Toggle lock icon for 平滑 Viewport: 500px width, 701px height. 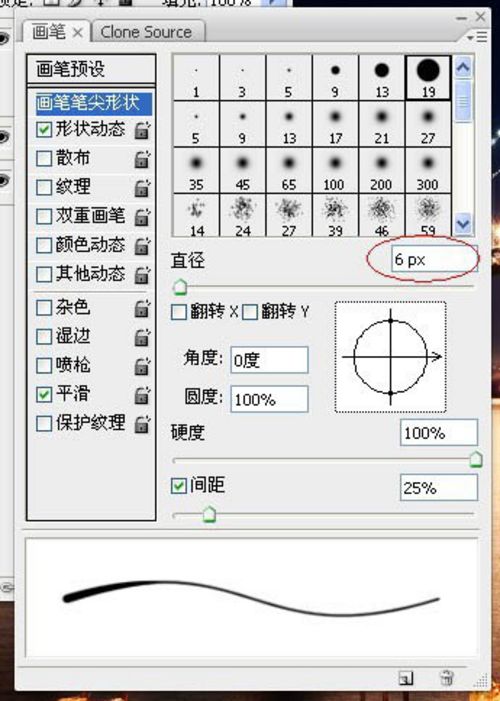tap(142, 395)
